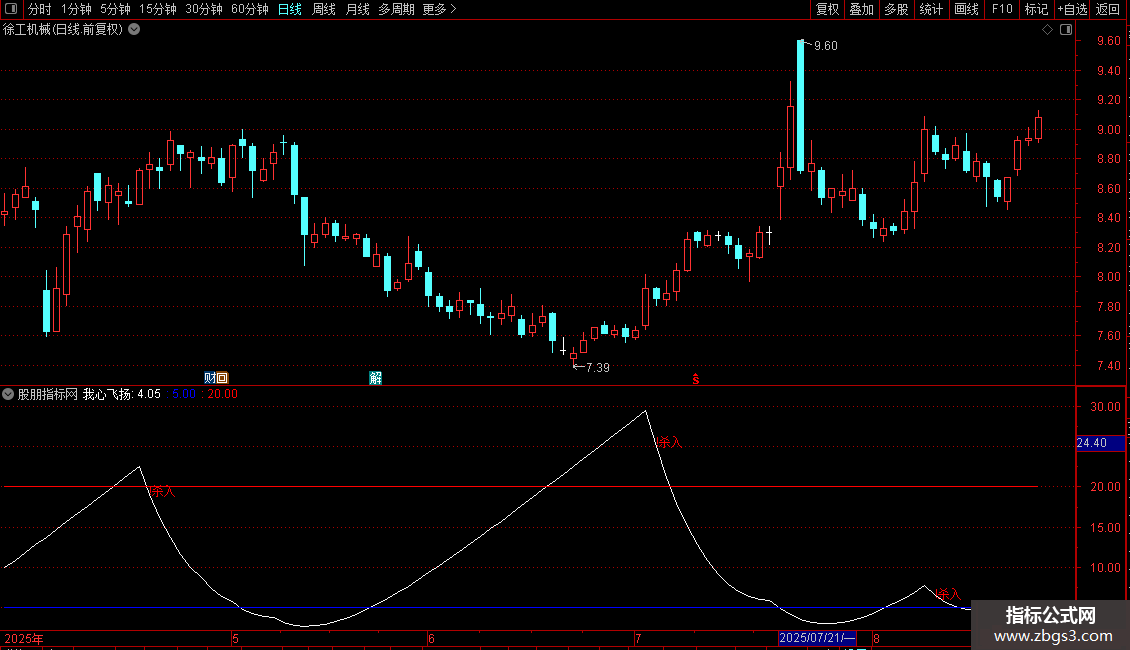This screenshot has width=1130, height=650.
Task: Open the 多股 multi-stock view
Action: [x=896, y=9]
